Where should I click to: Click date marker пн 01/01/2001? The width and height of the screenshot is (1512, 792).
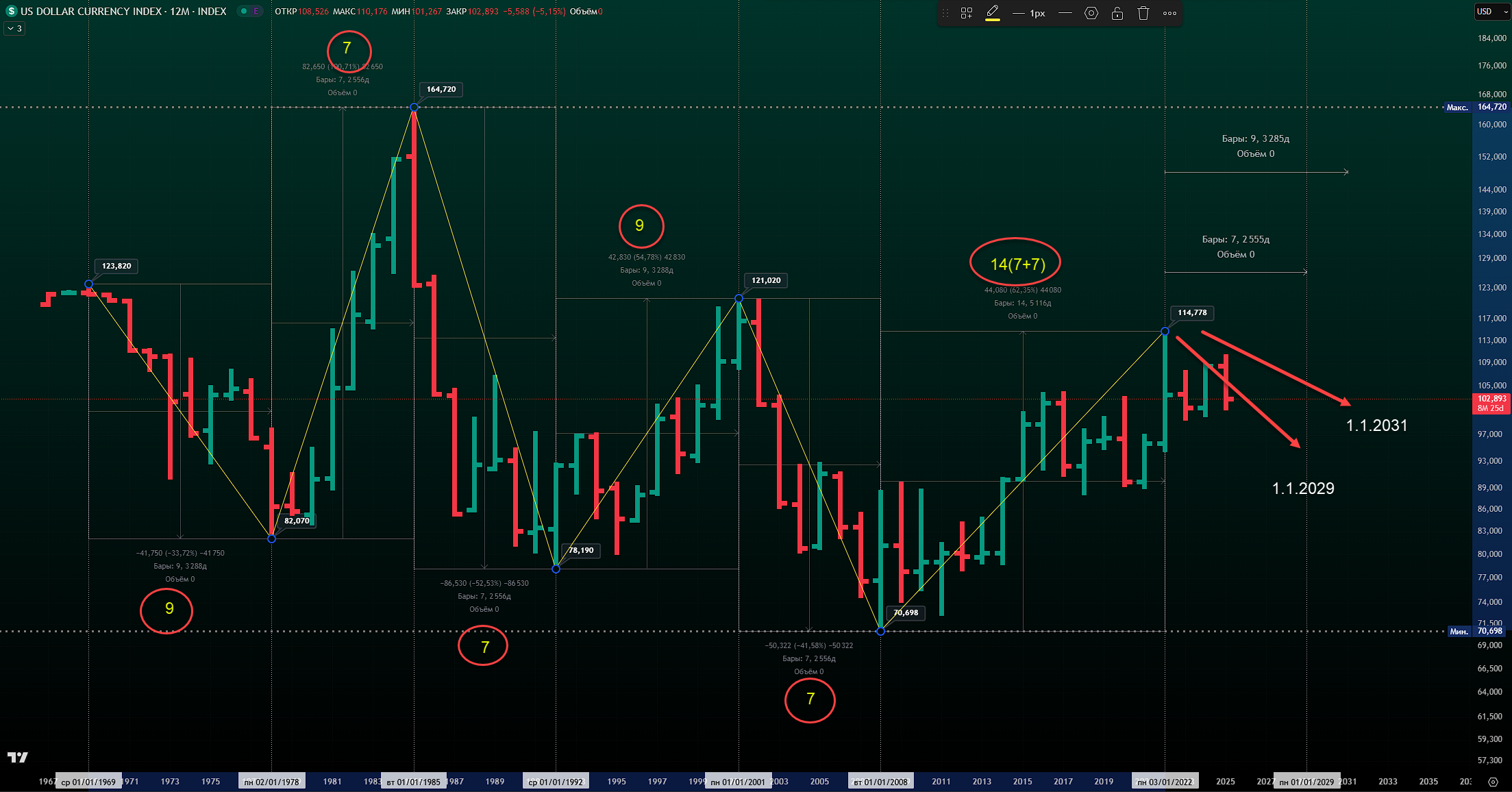coord(738,782)
